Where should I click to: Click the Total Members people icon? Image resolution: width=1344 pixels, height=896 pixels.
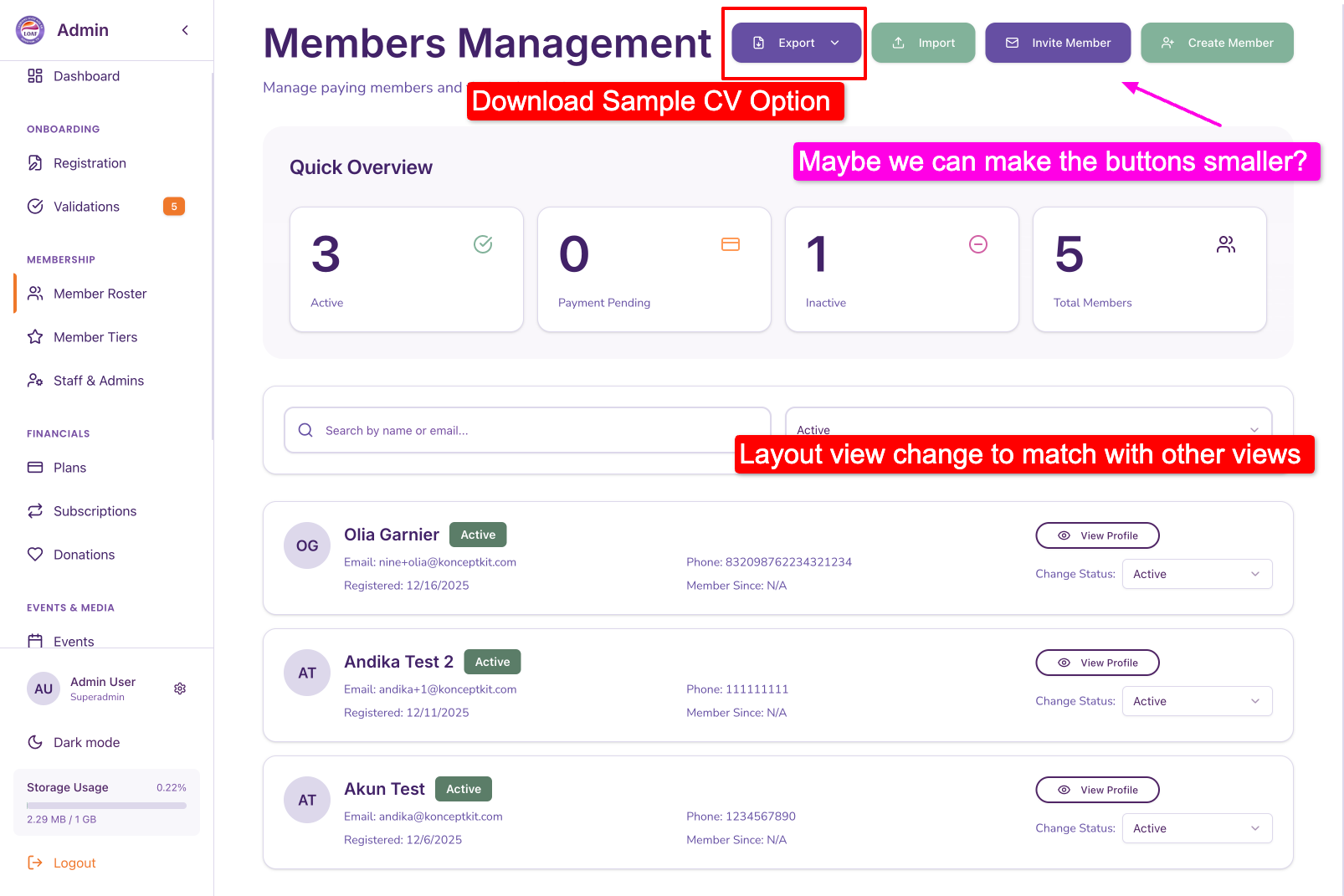point(1225,244)
